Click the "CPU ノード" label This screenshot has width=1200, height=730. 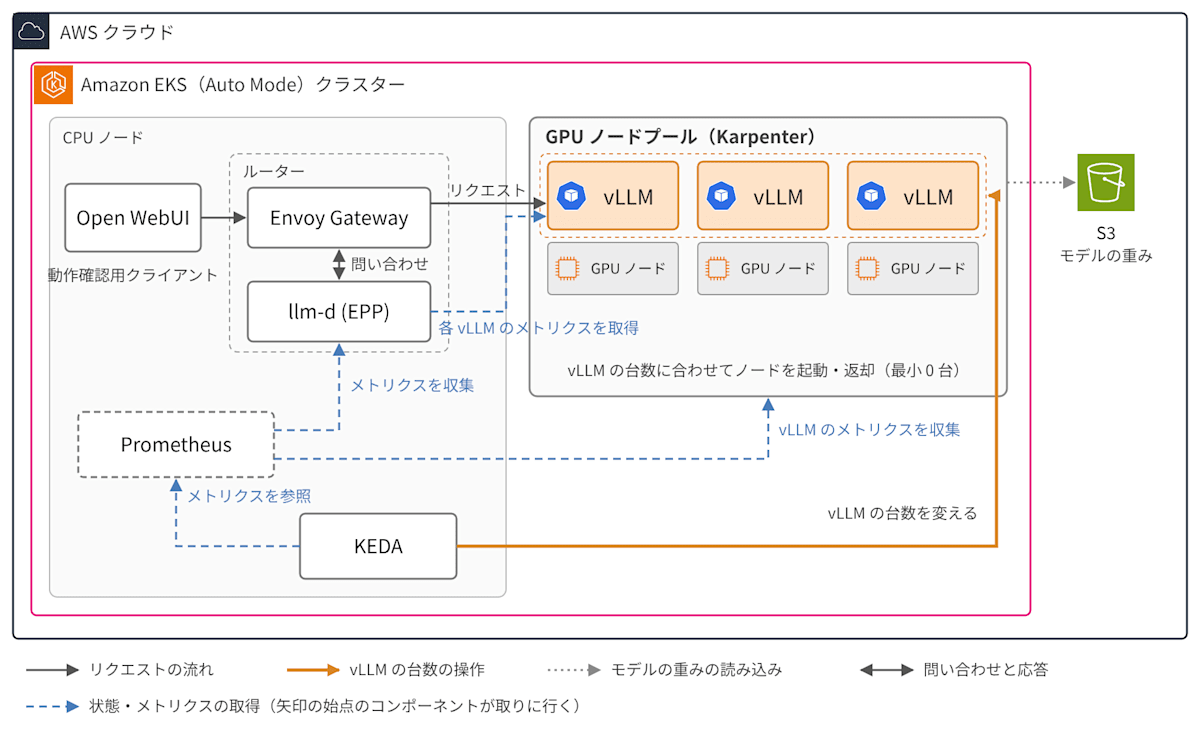[x=103, y=138]
